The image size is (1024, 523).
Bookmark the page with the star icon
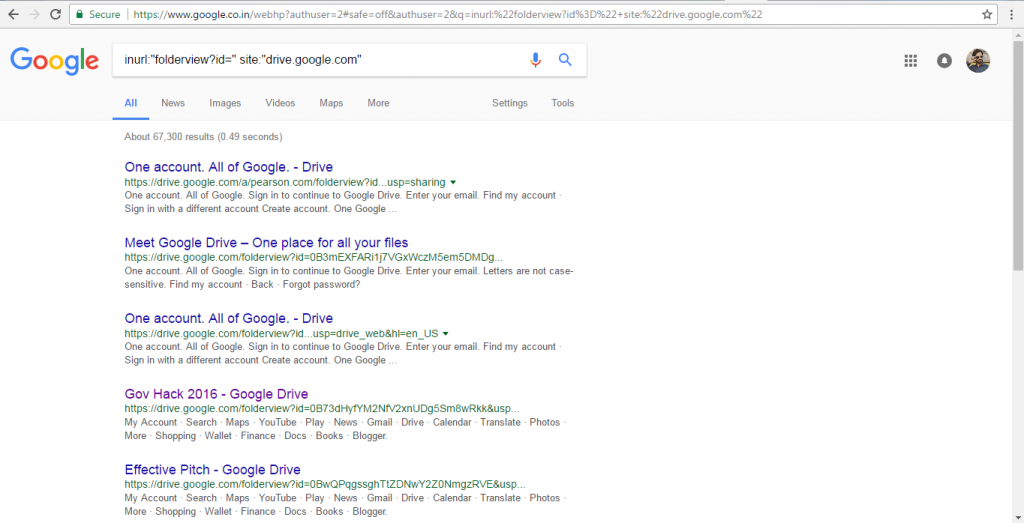pos(987,14)
